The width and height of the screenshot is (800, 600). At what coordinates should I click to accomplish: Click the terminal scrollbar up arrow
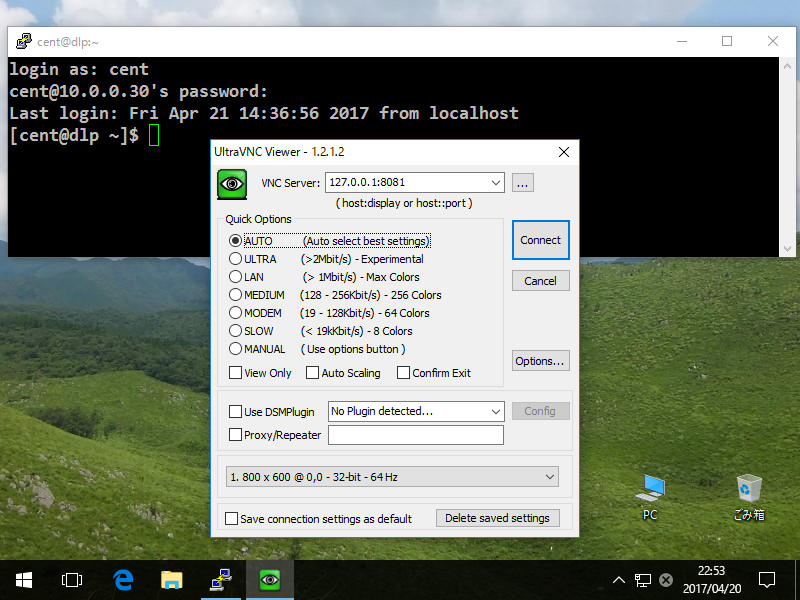(x=787, y=66)
